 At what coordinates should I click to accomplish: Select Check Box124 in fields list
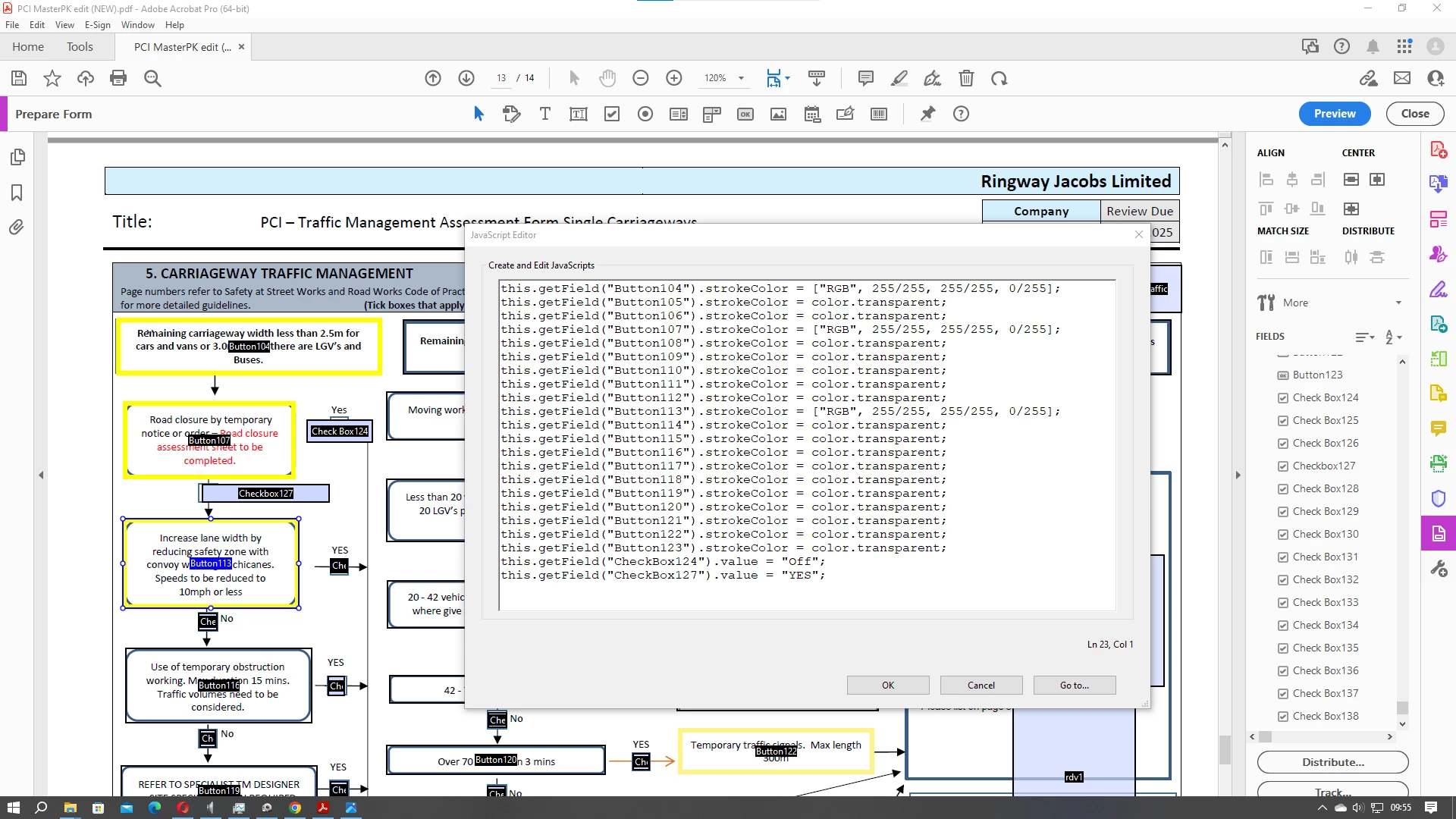(x=1325, y=397)
